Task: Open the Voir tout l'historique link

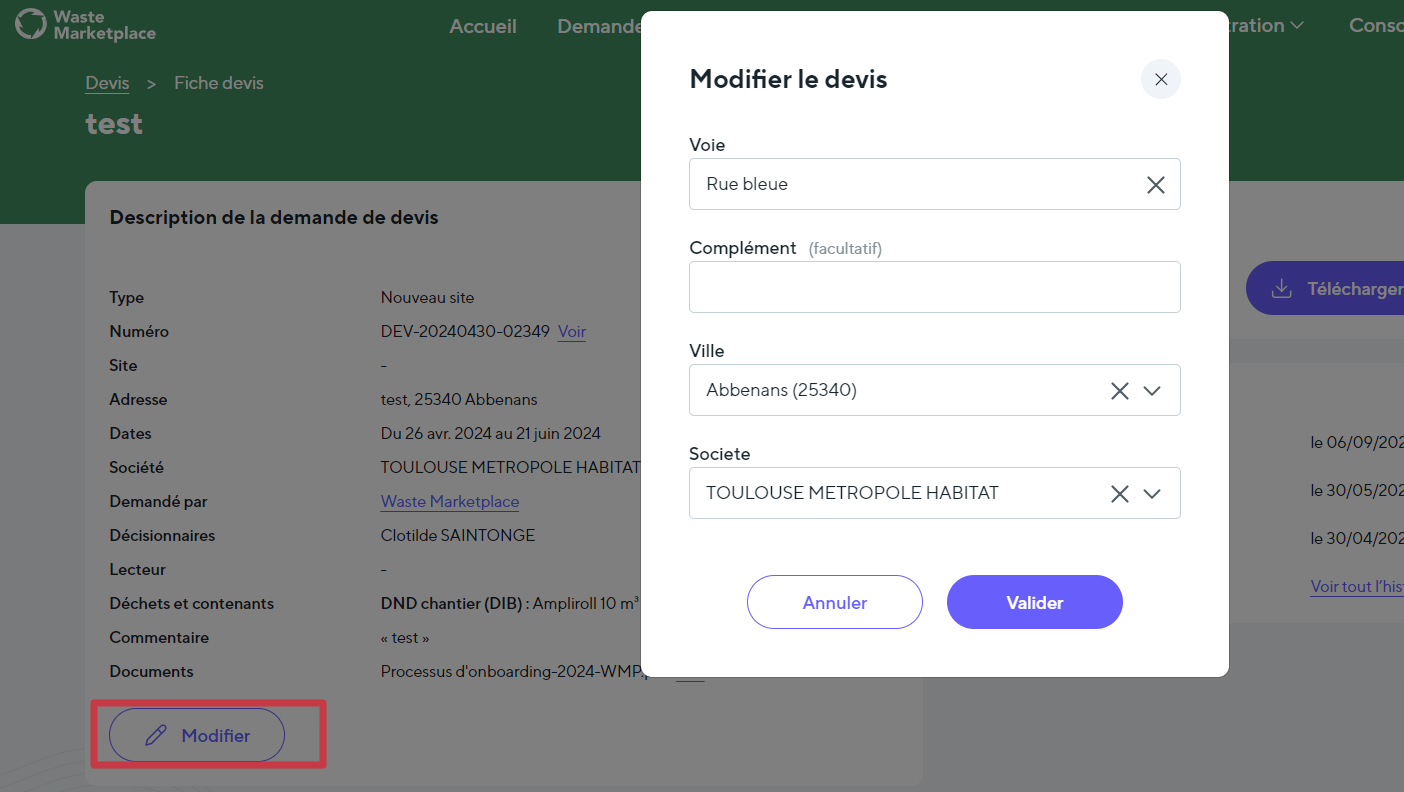Action: point(1356,586)
